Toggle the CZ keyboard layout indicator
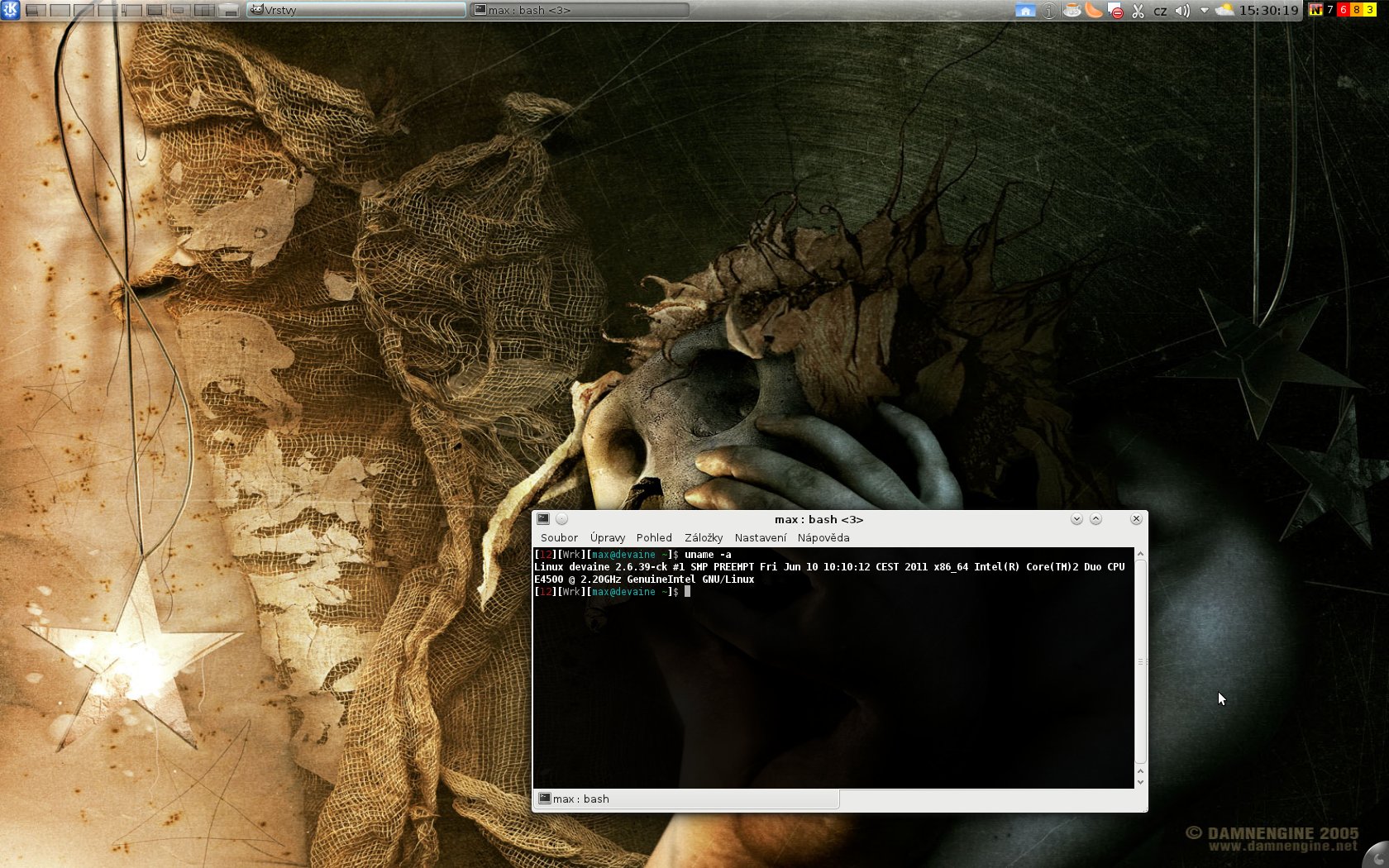This screenshot has width=1389, height=868. click(x=1160, y=11)
